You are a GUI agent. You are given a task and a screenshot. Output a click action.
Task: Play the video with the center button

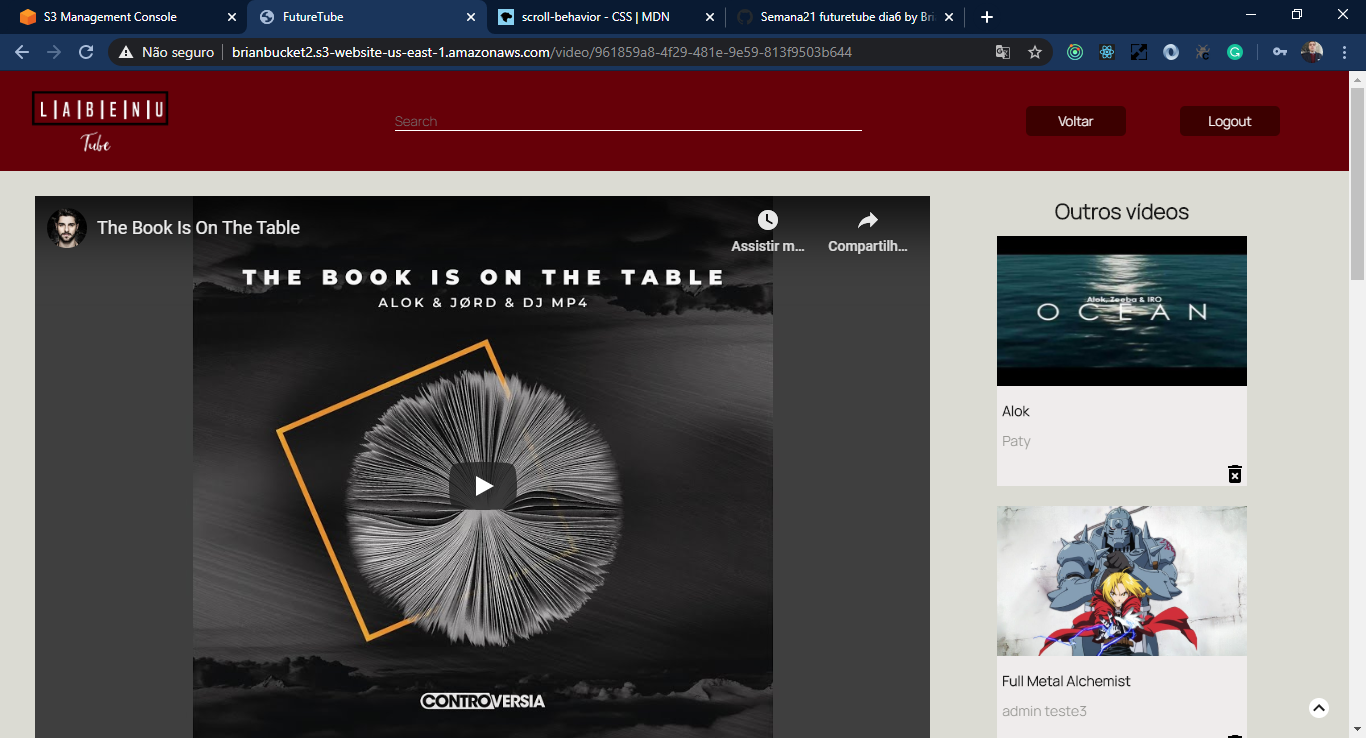click(x=483, y=486)
